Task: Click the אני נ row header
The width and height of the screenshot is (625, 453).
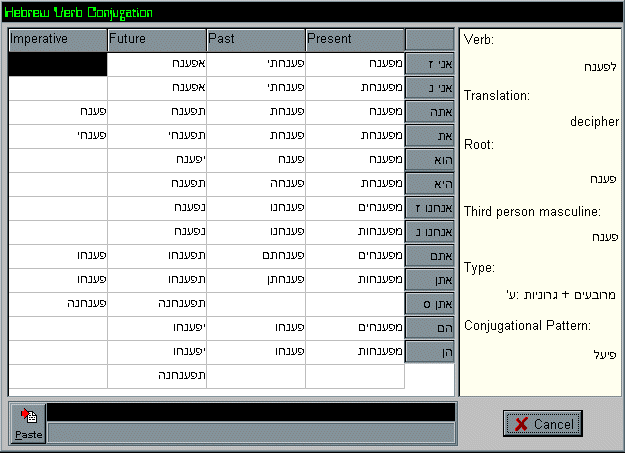Action: coord(430,88)
